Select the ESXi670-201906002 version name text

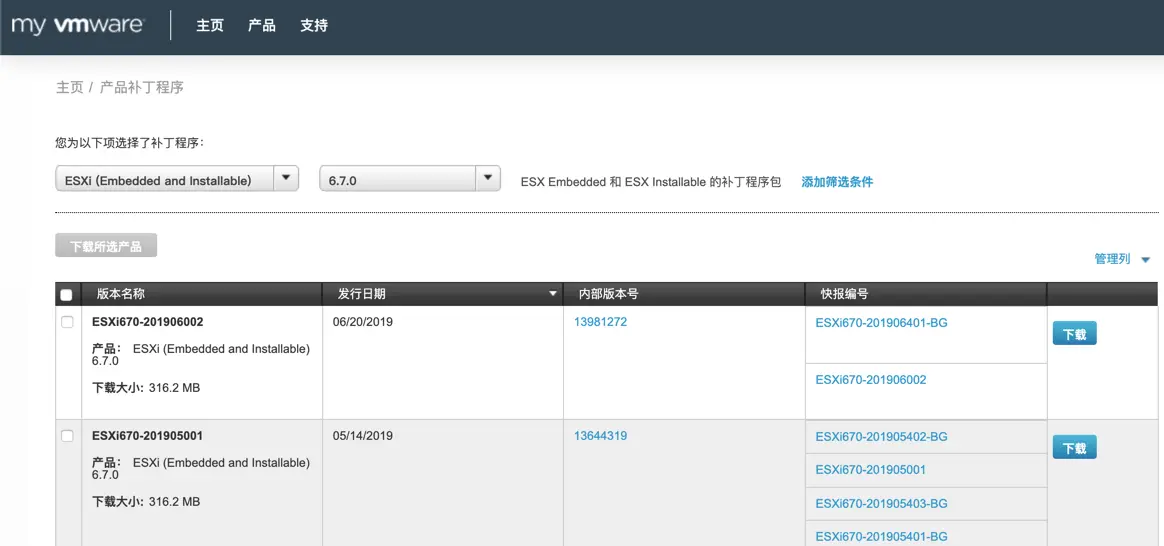pyautogui.click(x=148, y=322)
